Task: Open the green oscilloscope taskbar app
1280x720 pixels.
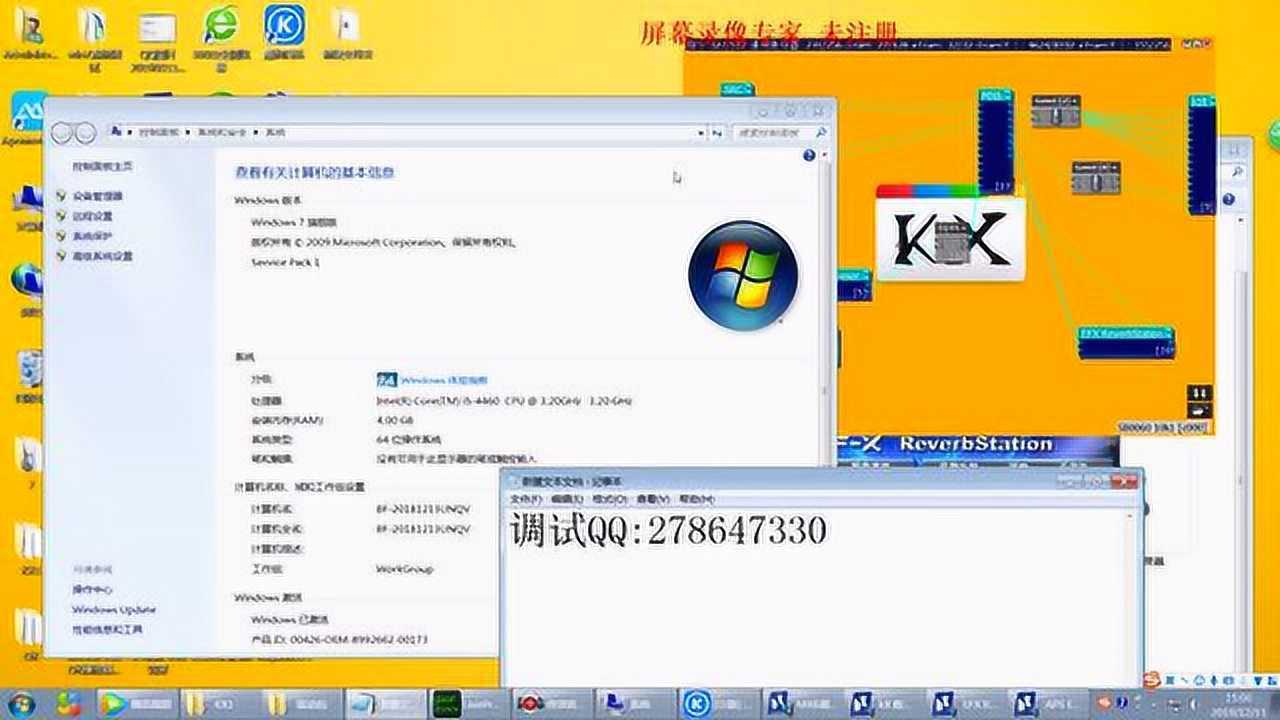Action: [470, 703]
